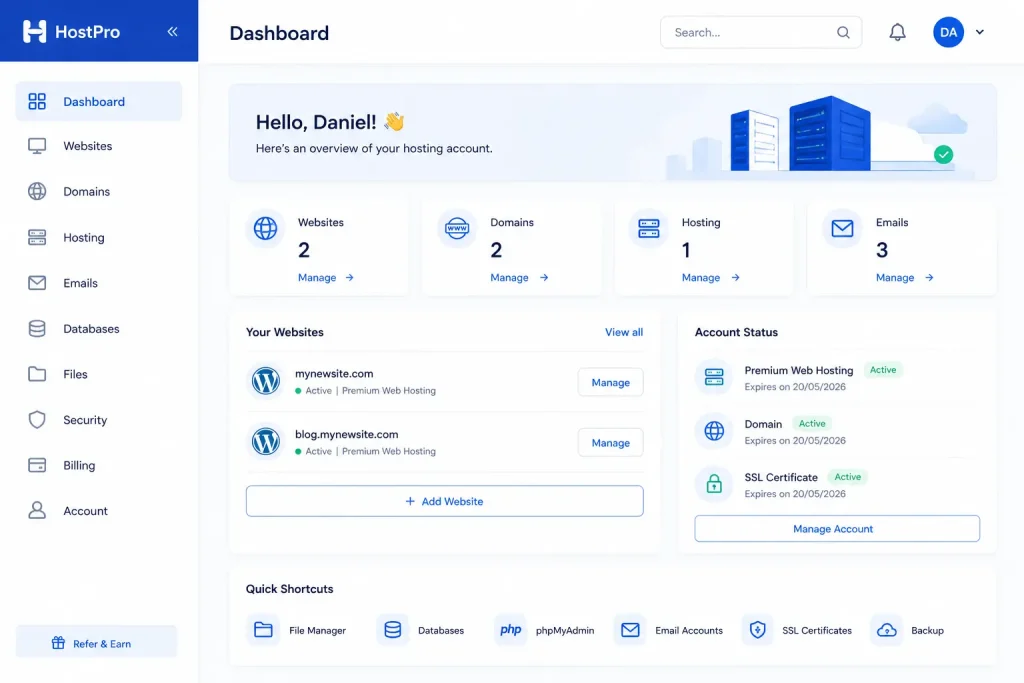
Task: Click the Refer & Earn button
Action: 96,643
